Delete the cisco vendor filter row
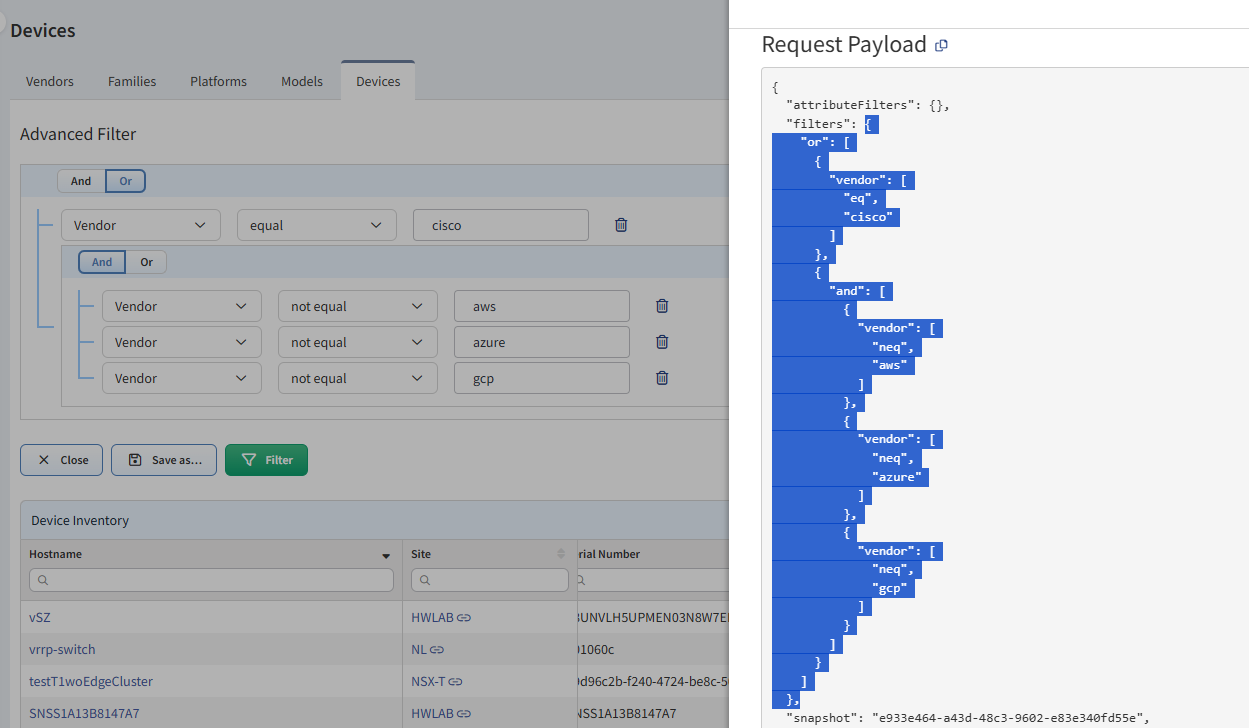The width and height of the screenshot is (1249, 728). [621, 226]
